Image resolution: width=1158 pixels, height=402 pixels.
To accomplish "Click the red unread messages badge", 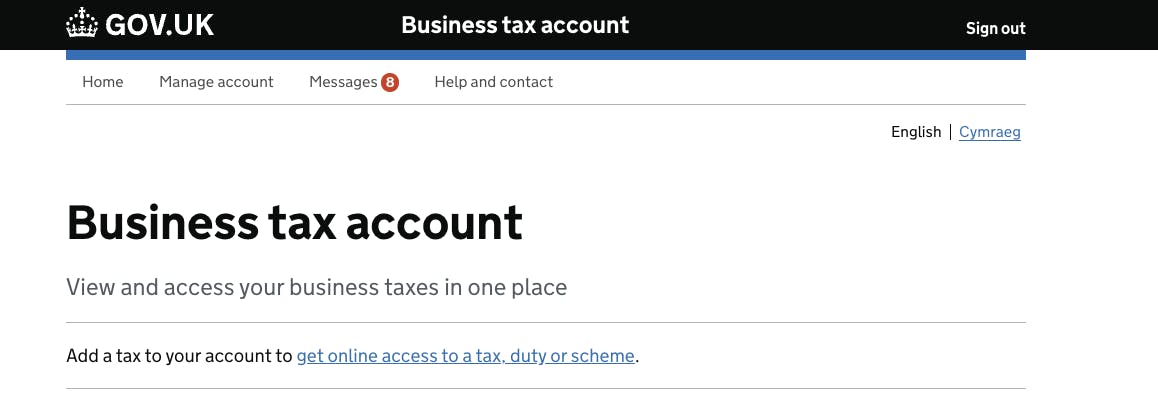I will click(x=390, y=82).
